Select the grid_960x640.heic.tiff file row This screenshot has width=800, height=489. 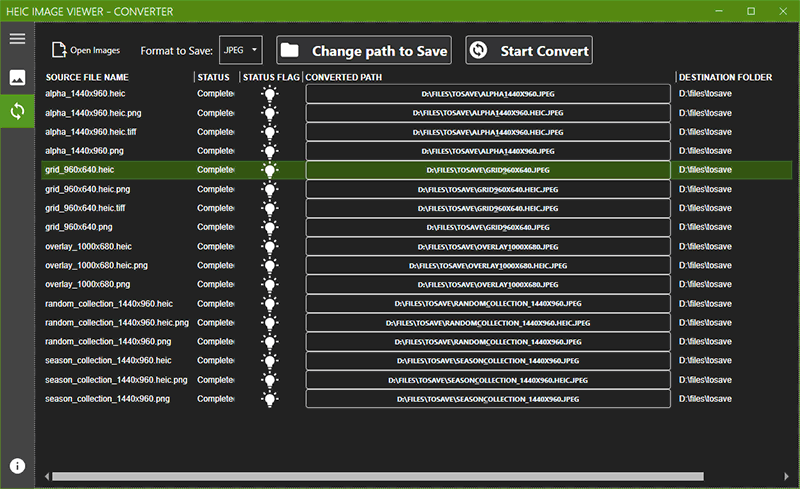pos(85,208)
